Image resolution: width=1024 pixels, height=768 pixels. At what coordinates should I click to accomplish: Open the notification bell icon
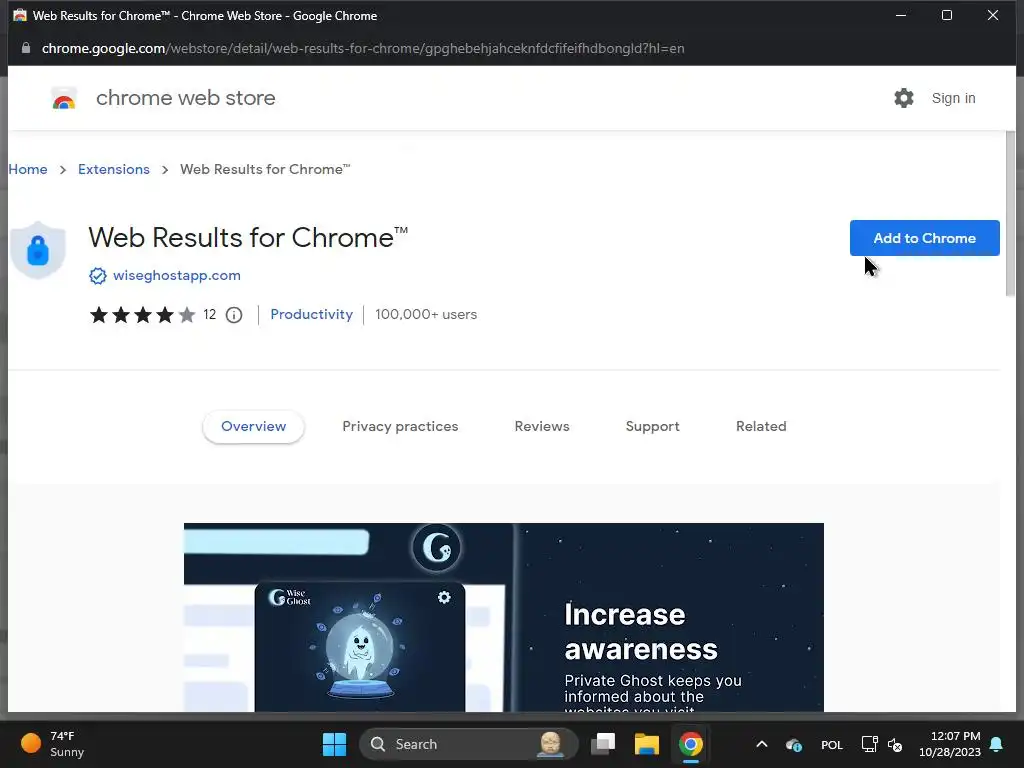[x=996, y=744]
